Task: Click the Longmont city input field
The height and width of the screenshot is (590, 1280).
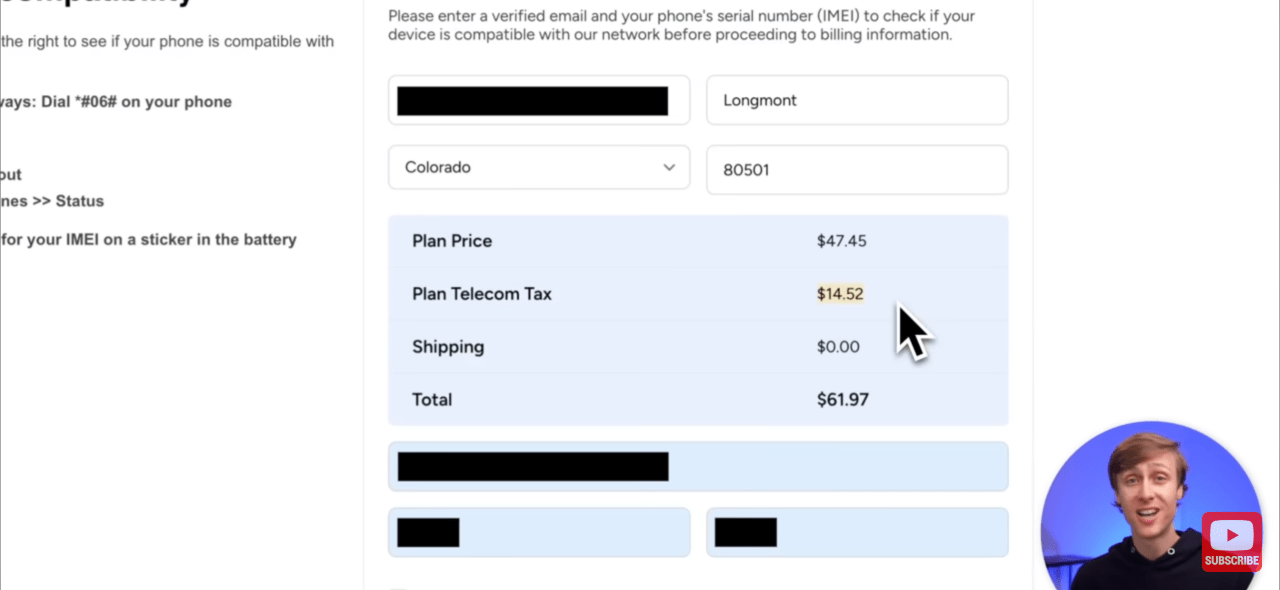Action: [857, 100]
